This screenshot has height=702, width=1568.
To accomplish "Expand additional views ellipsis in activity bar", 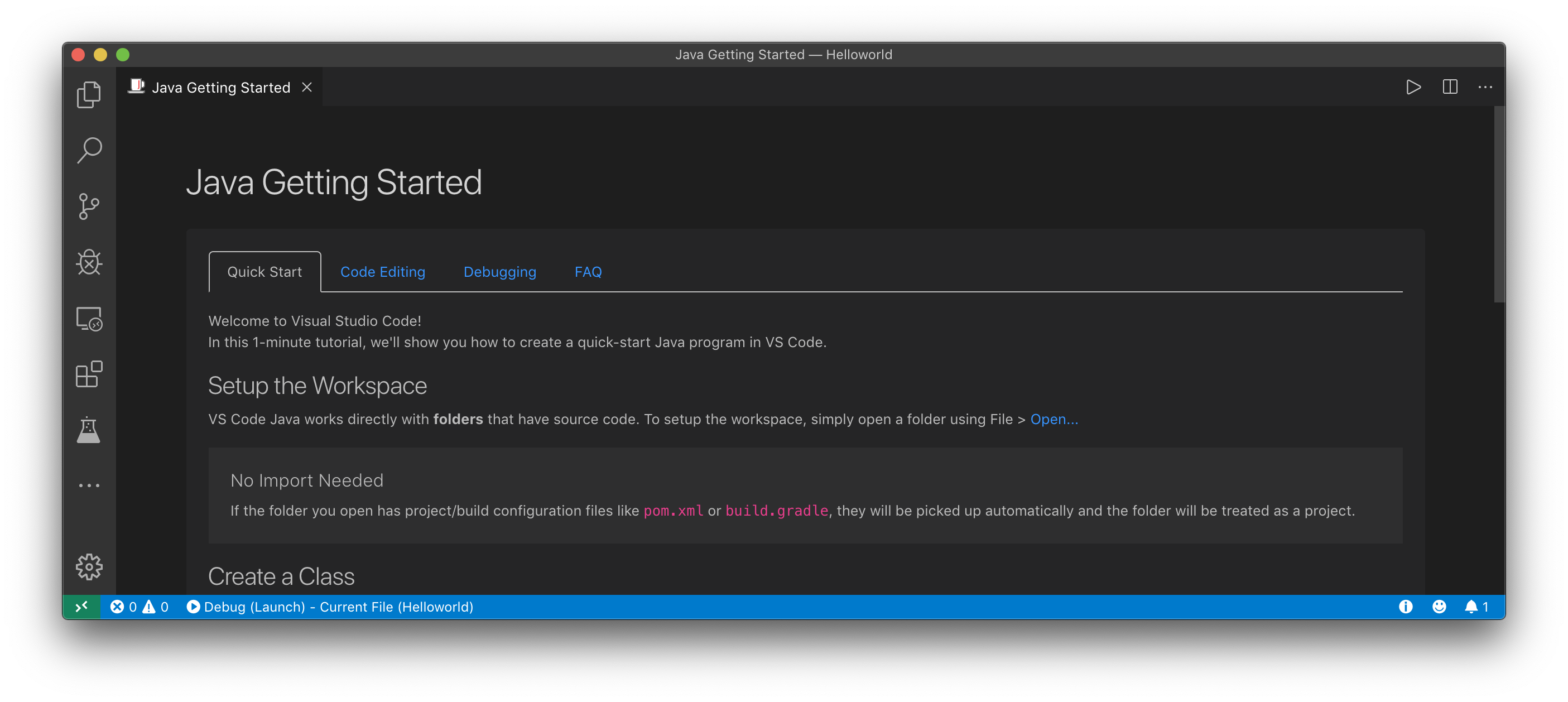I will click(x=89, y=485).
